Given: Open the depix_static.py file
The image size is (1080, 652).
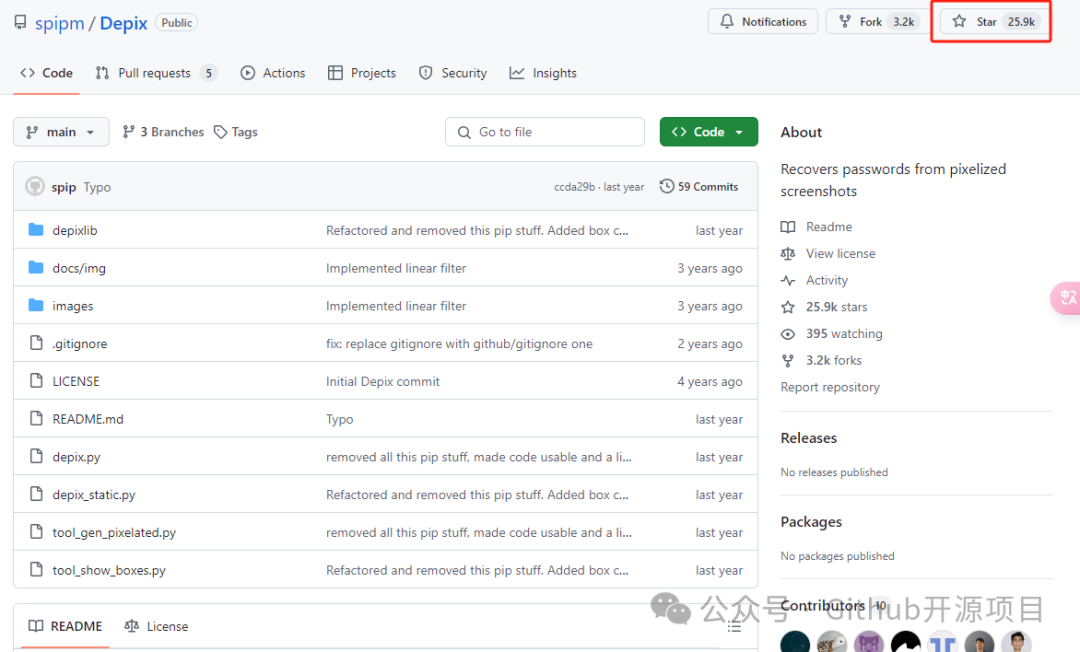Looking at the screenshot, I should pyautogui.click(x=94, y=495).
